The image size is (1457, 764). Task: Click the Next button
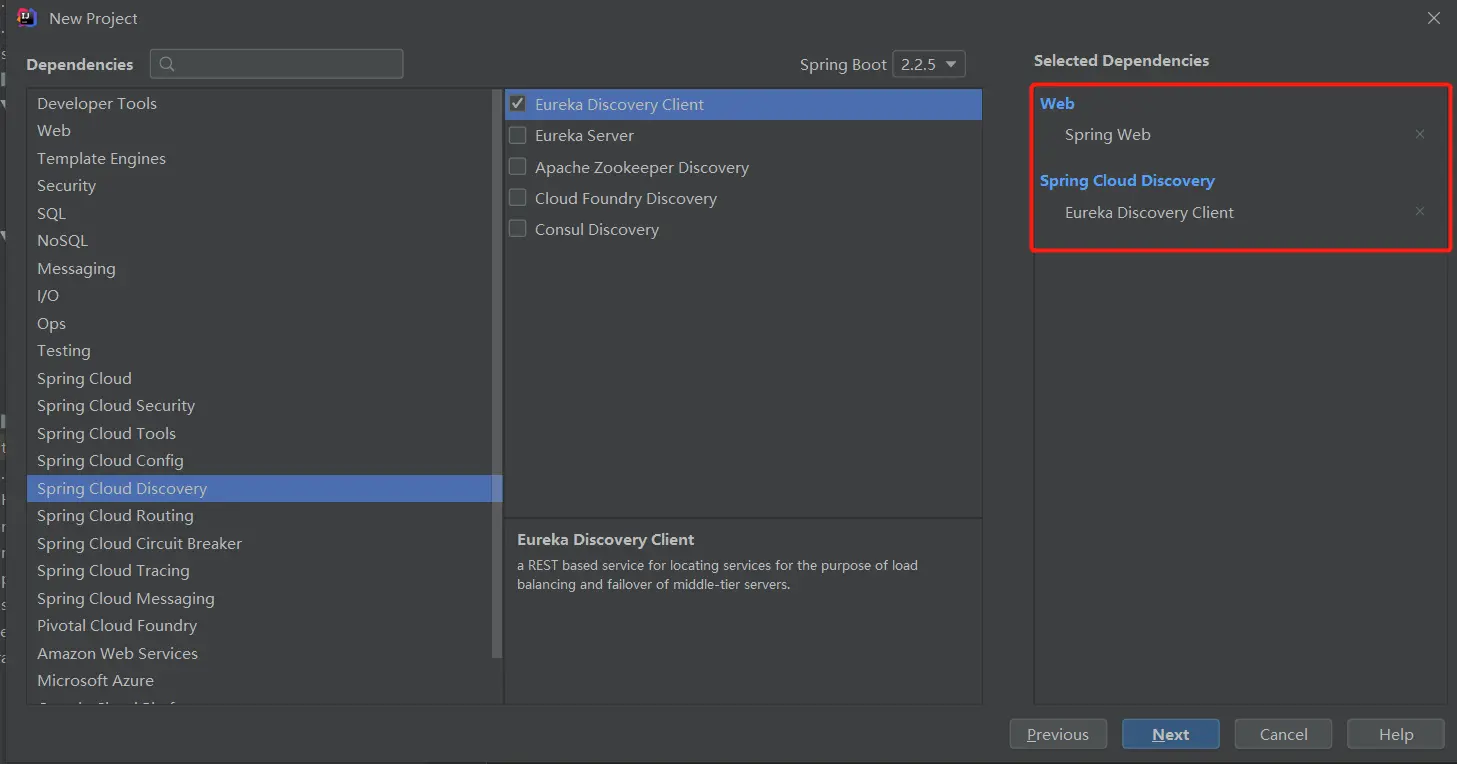point(1171,734)
